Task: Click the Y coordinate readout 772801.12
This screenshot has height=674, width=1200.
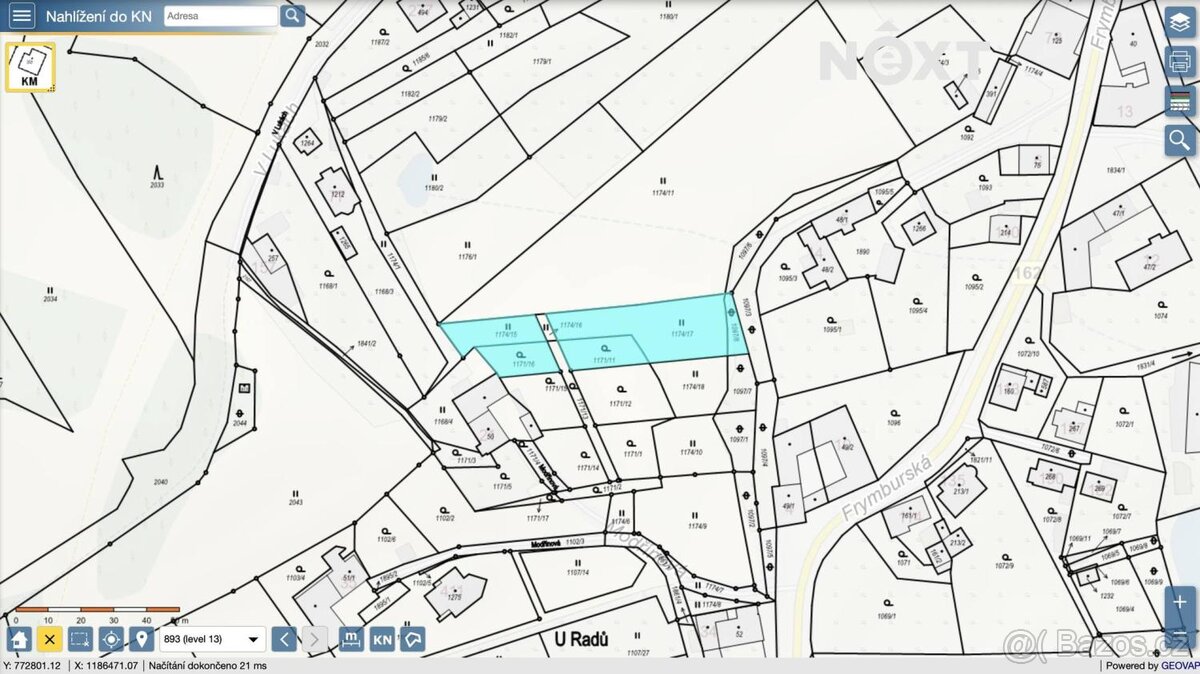Action: pyautogui.click(x=32, y=666)
